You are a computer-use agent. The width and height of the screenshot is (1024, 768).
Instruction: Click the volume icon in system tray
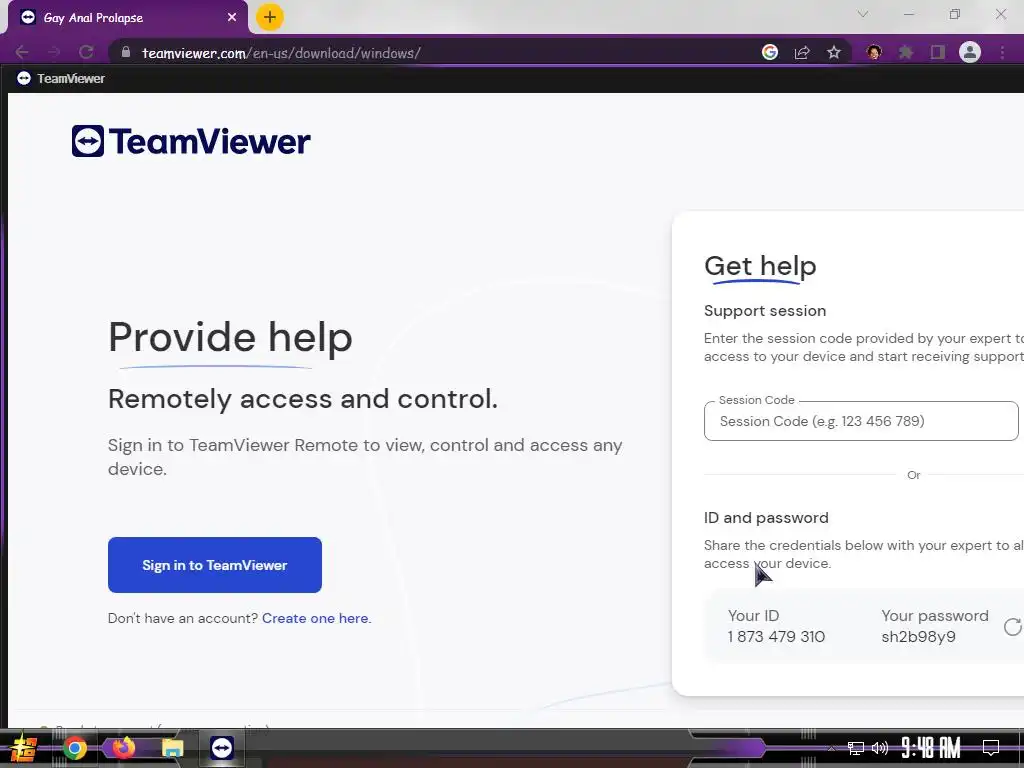[880, 748]
